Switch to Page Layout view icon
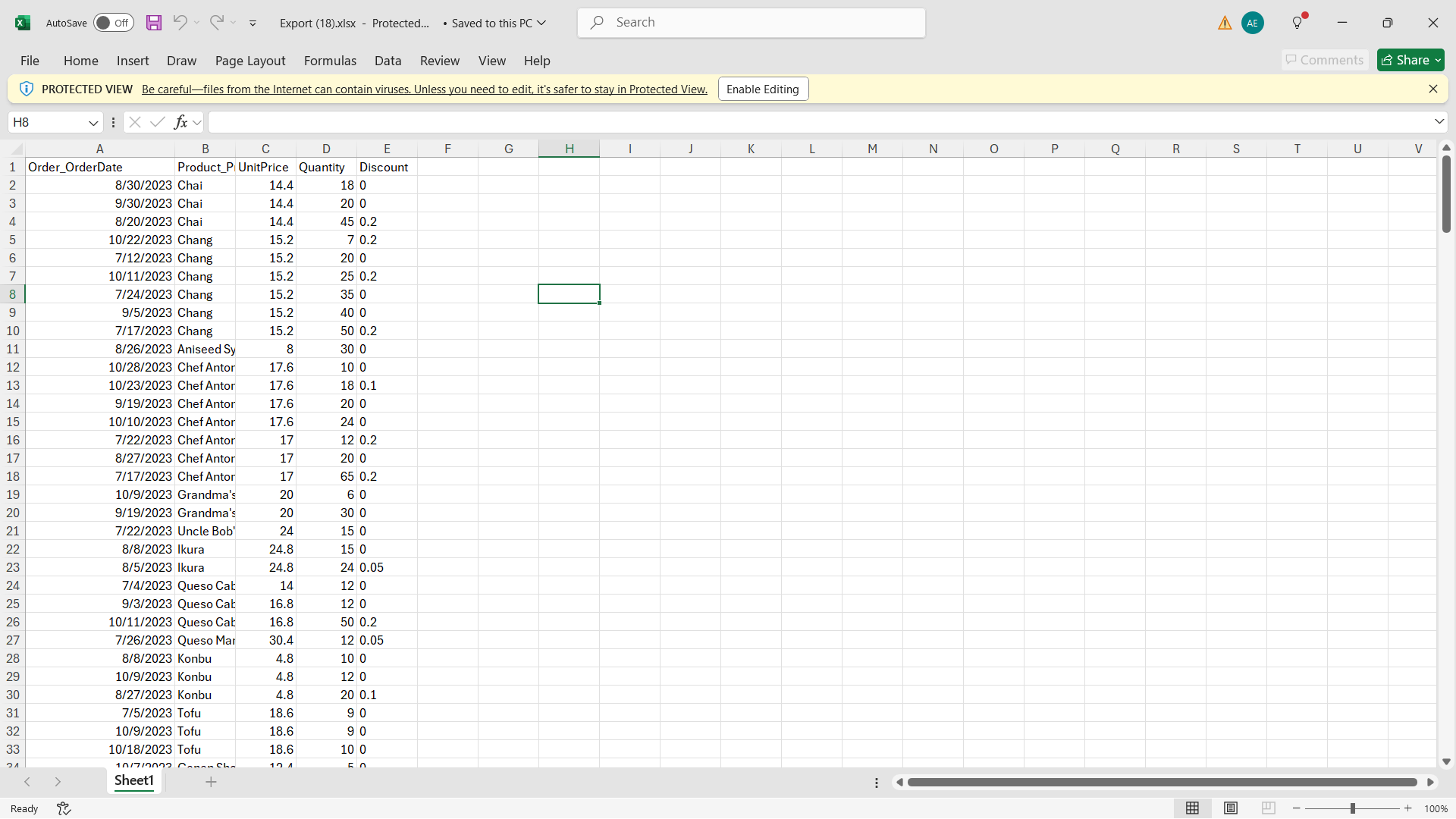Viewport: 1456px width, 819px height. (1231, 808)
